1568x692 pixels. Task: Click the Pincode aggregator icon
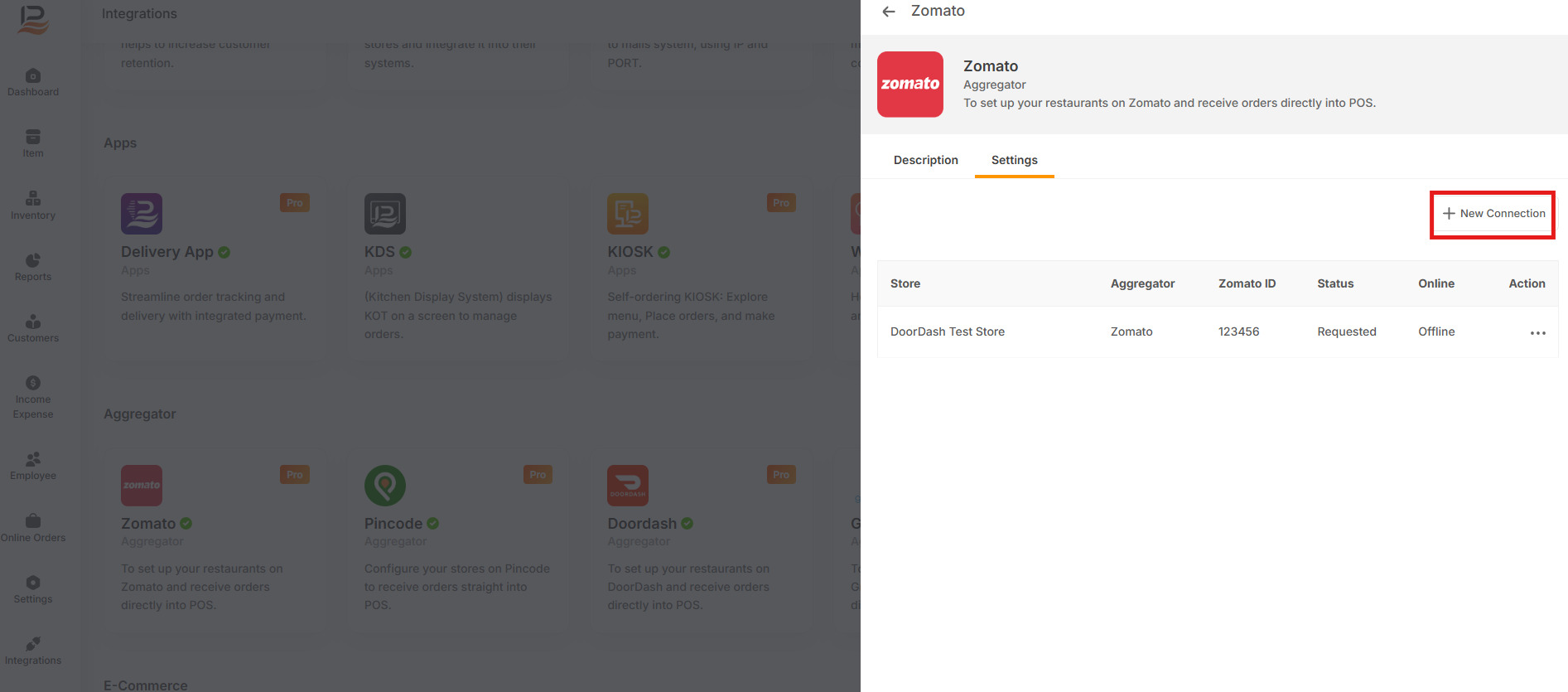385,486
